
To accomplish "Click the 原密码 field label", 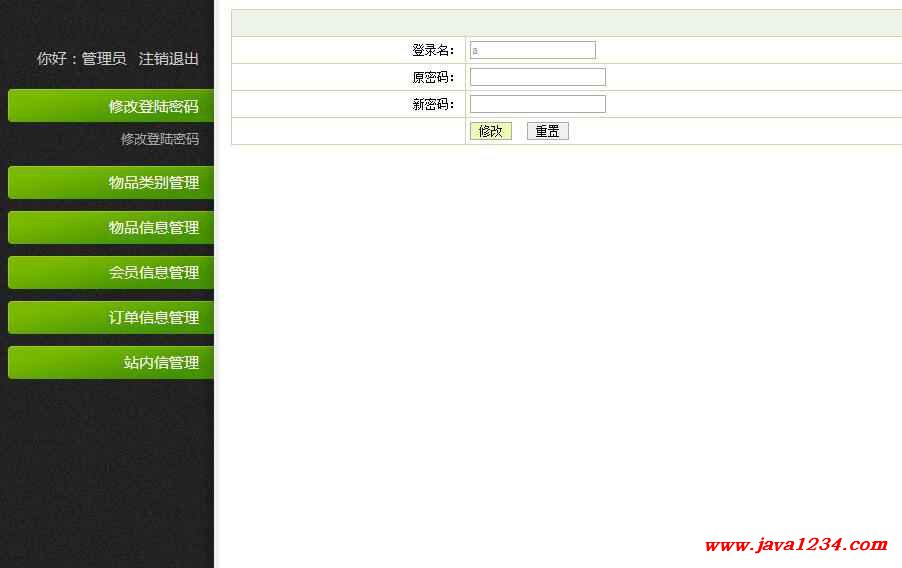I will click(433, 77).
